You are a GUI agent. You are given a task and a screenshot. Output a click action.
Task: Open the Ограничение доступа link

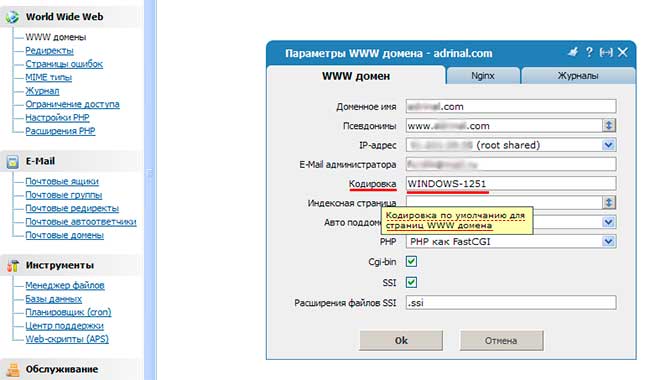click(72, 104)
